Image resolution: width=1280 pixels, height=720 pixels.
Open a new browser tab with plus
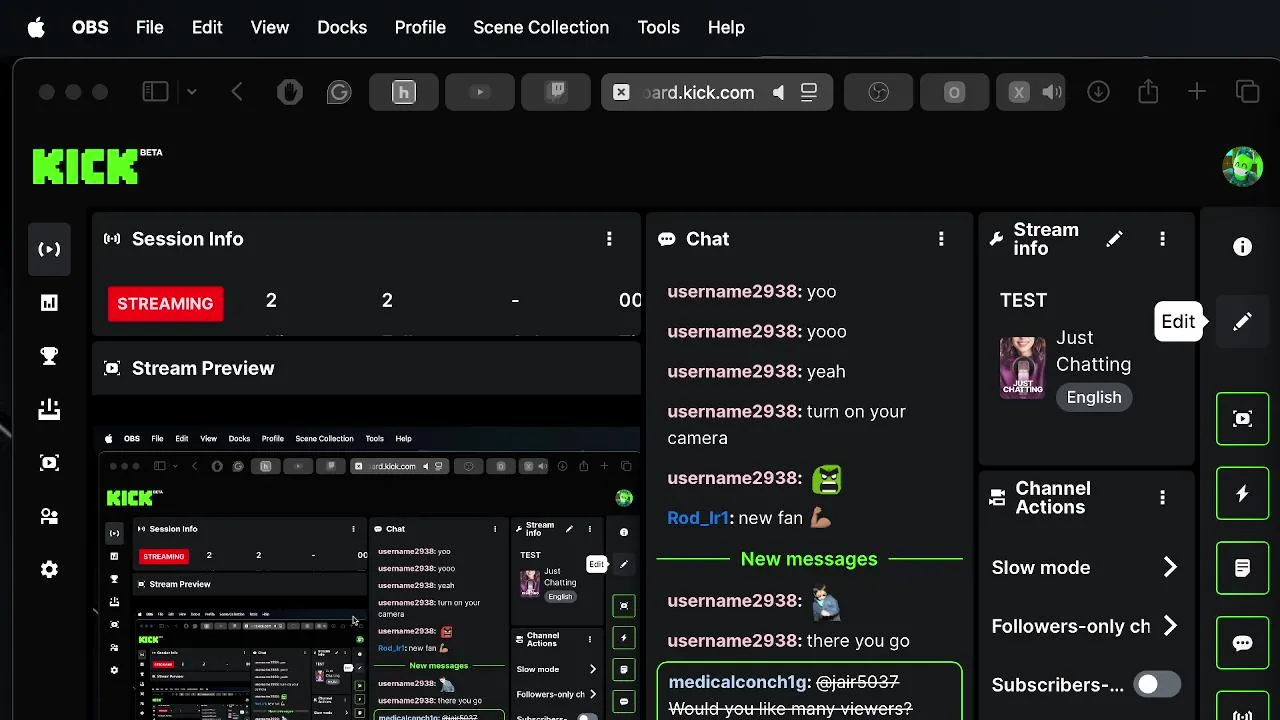(1196, 92)
